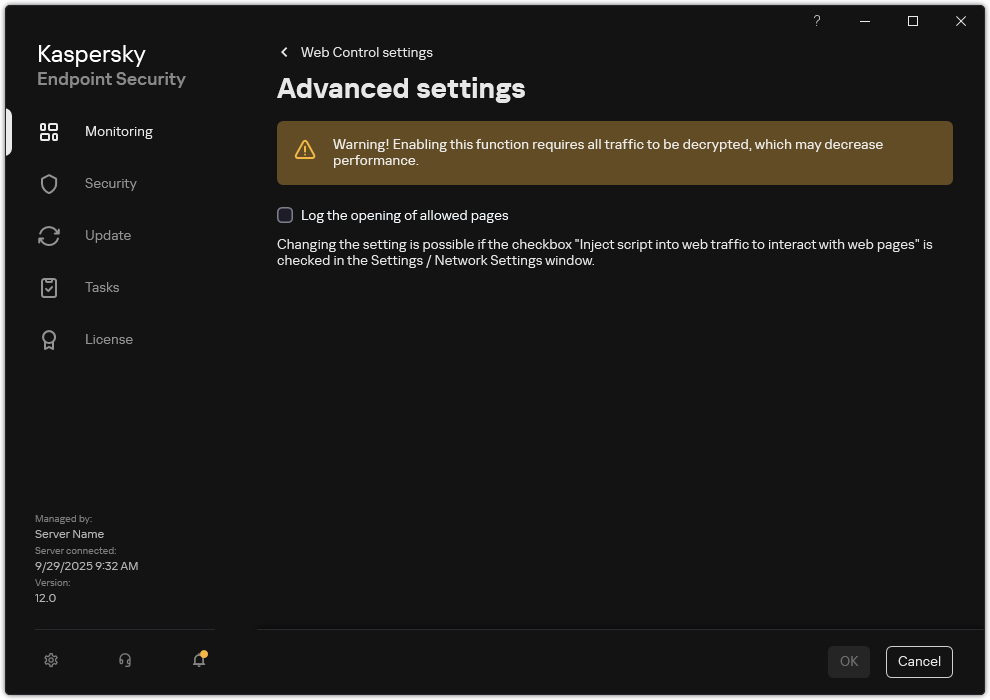Select the Monitoring menu entry
990x700 pixels.
click(119, 131)
